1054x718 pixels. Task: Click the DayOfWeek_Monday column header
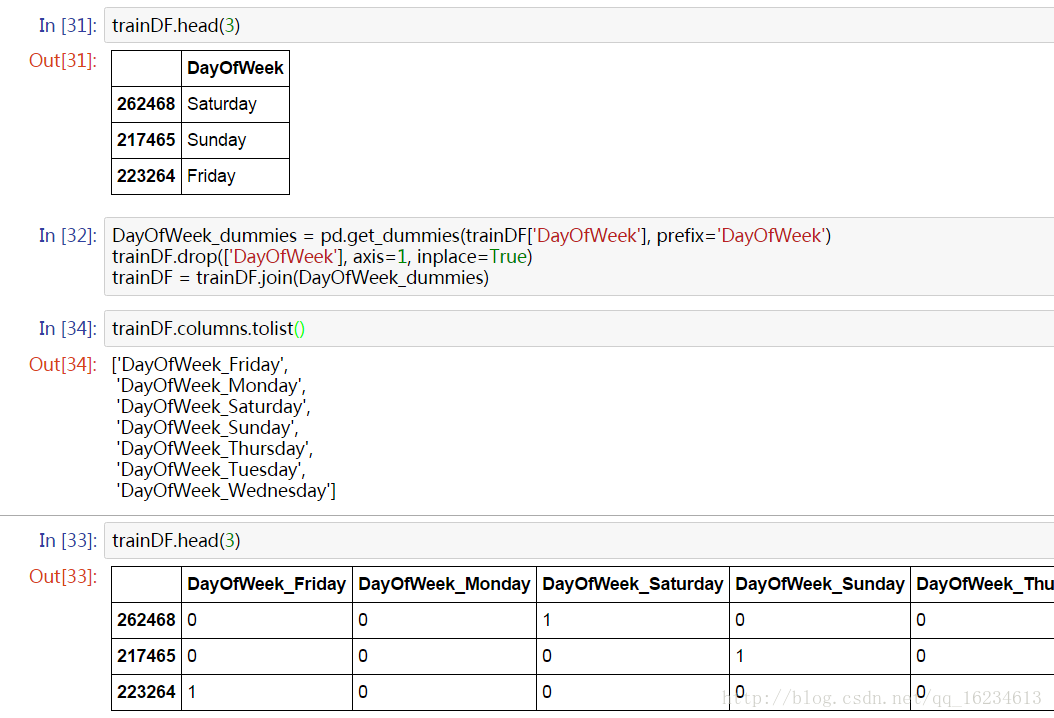[444, 584]
